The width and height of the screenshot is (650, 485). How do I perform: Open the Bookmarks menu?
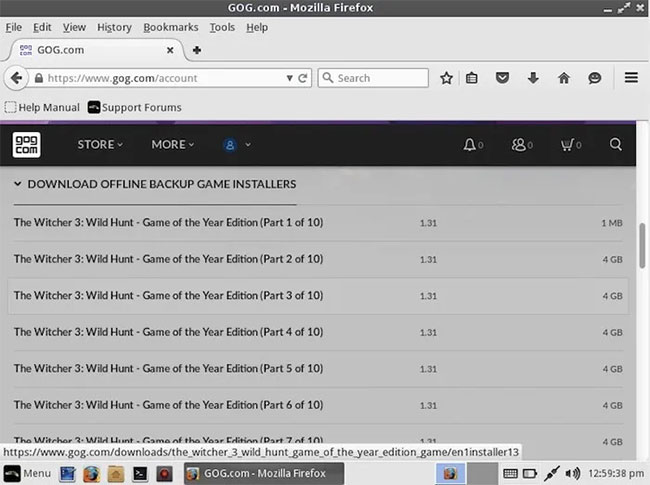tap(171, 27)
